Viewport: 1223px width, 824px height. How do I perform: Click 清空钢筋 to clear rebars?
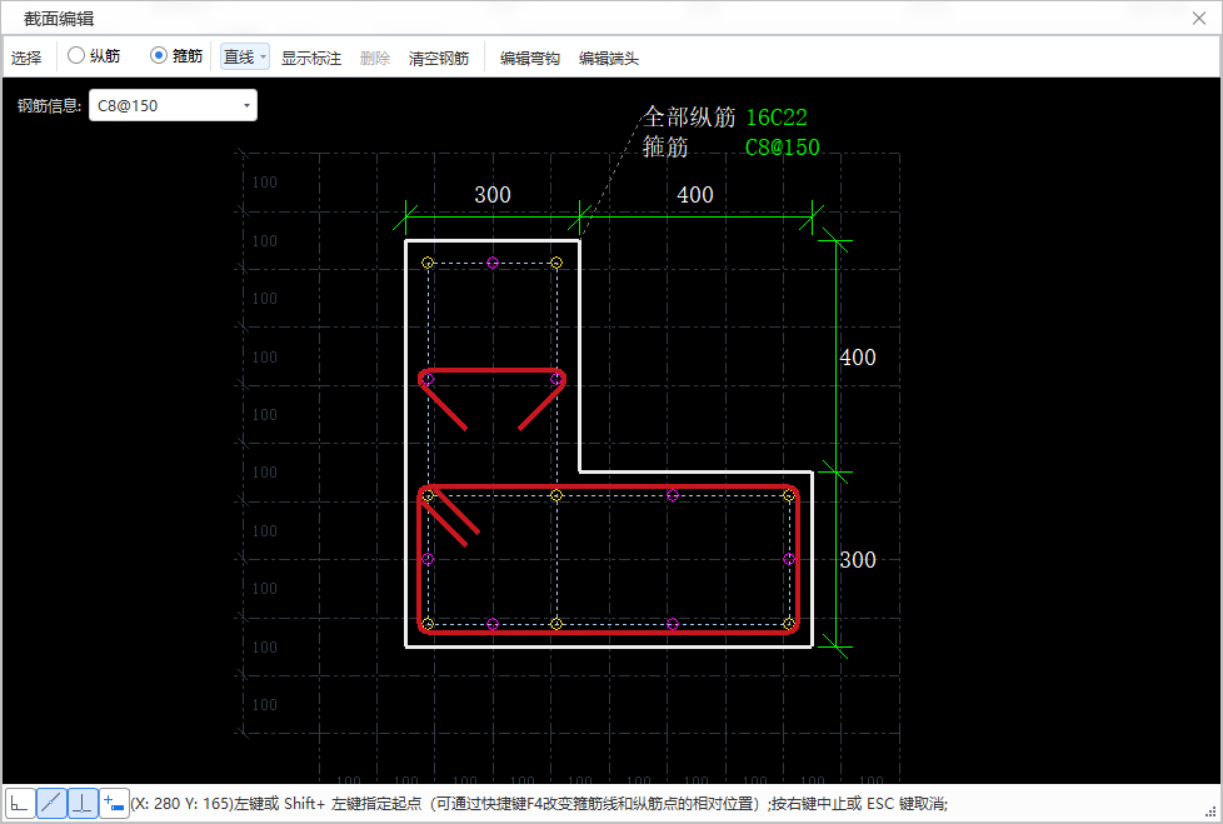point(439,58)
